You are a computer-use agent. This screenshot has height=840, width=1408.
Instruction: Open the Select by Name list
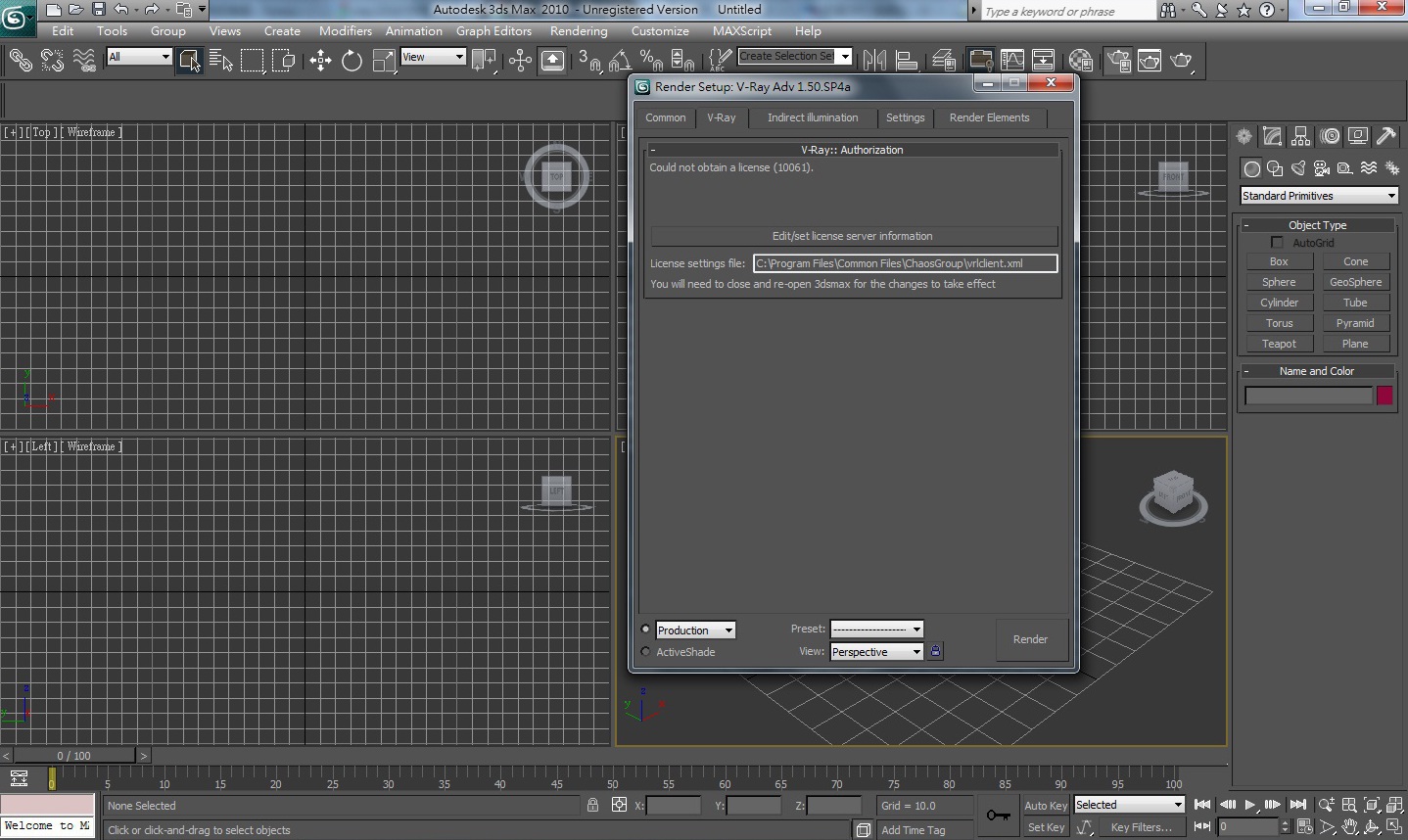pos(221,61)
